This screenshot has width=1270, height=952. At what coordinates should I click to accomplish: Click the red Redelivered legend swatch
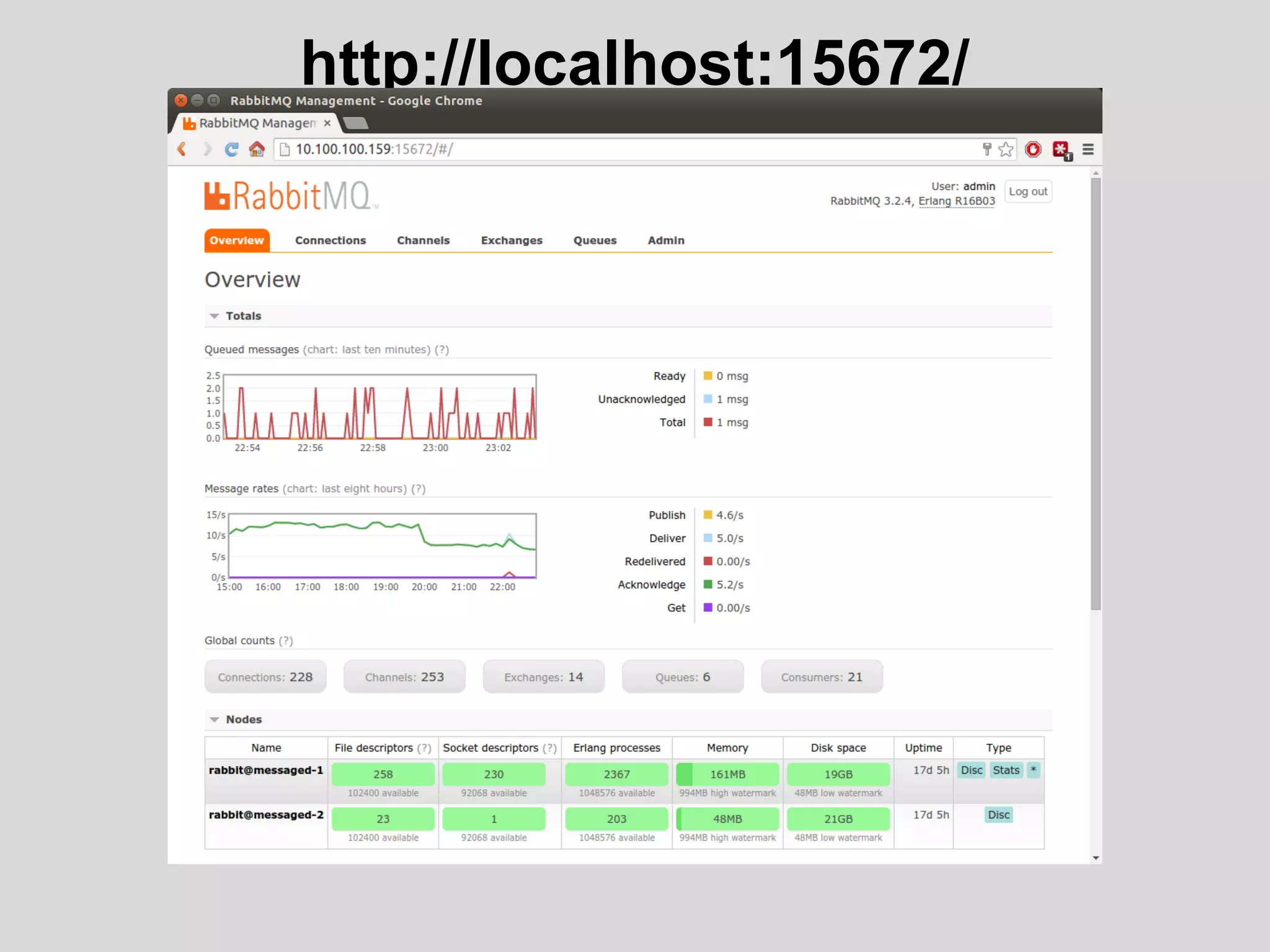(708, 562)
